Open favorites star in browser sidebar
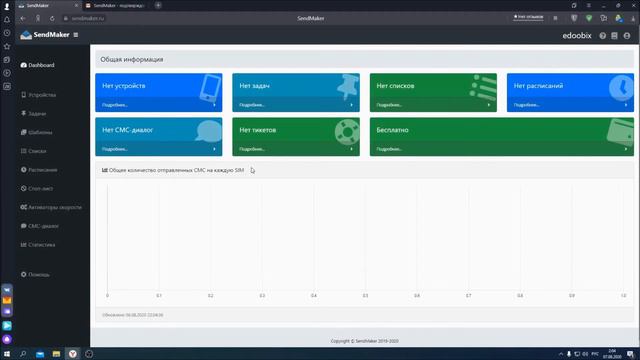Viewport: 640px width, 360px height. point(7,47)
